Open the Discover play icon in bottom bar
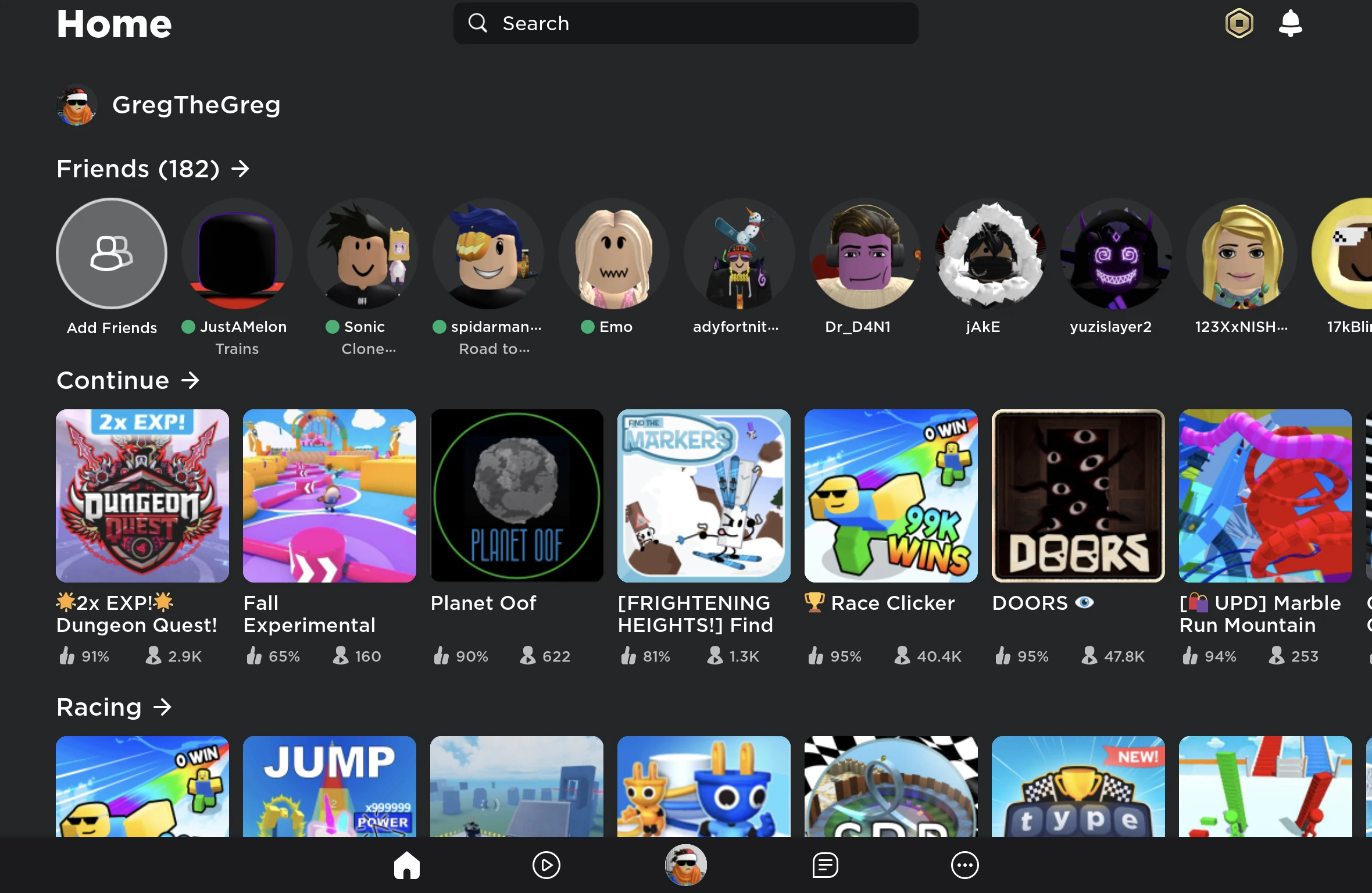 click(546, 865)
